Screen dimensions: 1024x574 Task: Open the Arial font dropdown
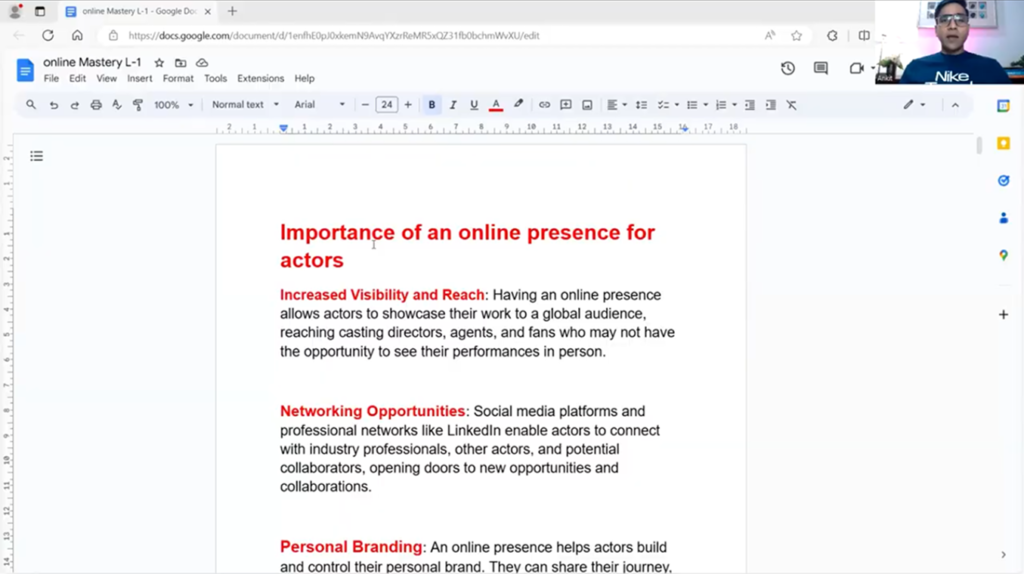319,105
